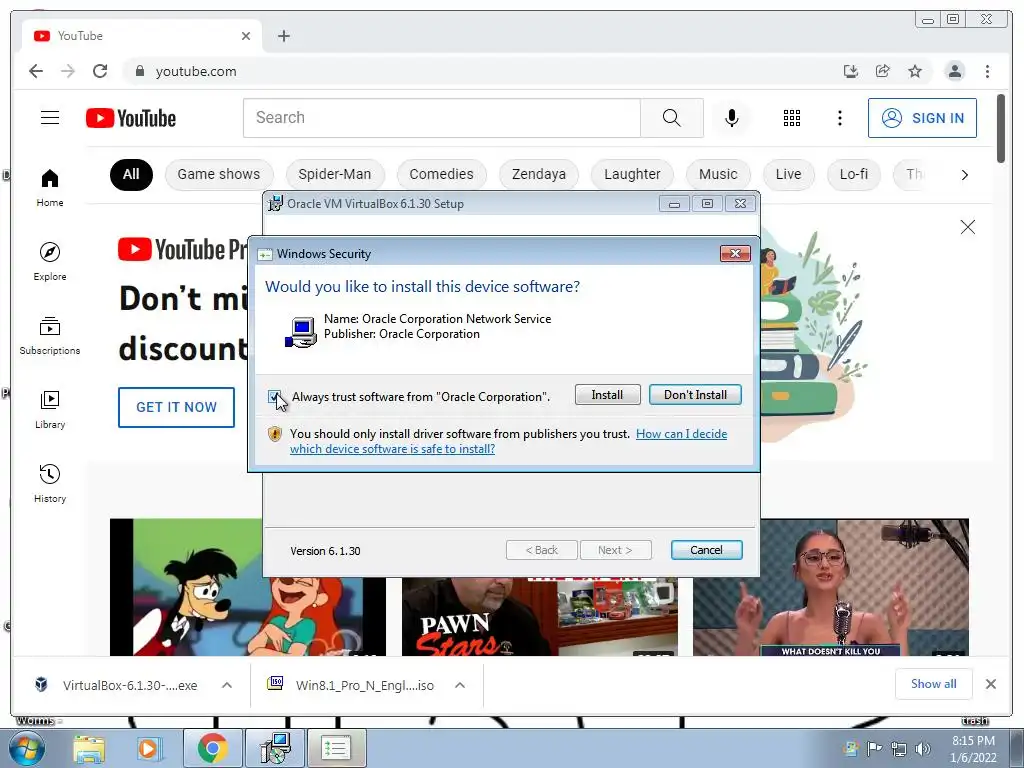Click Show all downloads
The height and width of the screenshot is (768, 1024).
coord(934,684)
